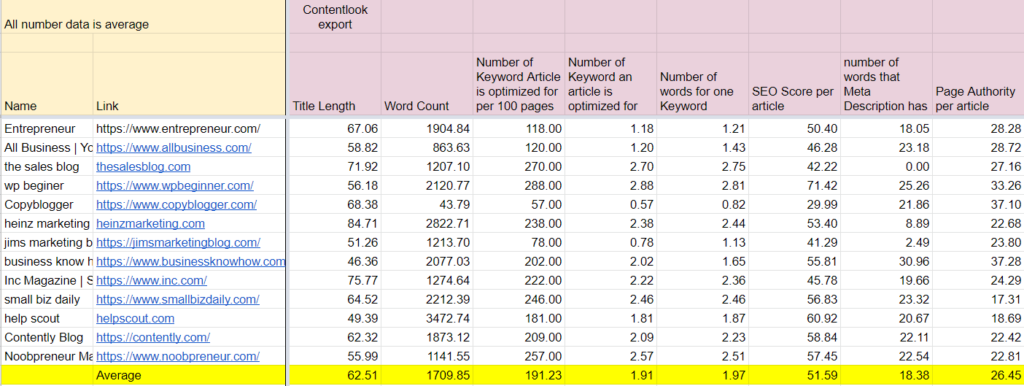This screenshot has width=1024, height=386.
Task: Select Entrepreneur's word count 1904.84
Action: (426, 129)
